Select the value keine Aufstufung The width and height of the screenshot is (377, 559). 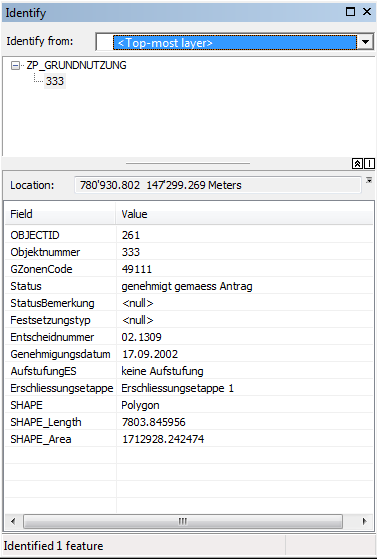(162, 371)
